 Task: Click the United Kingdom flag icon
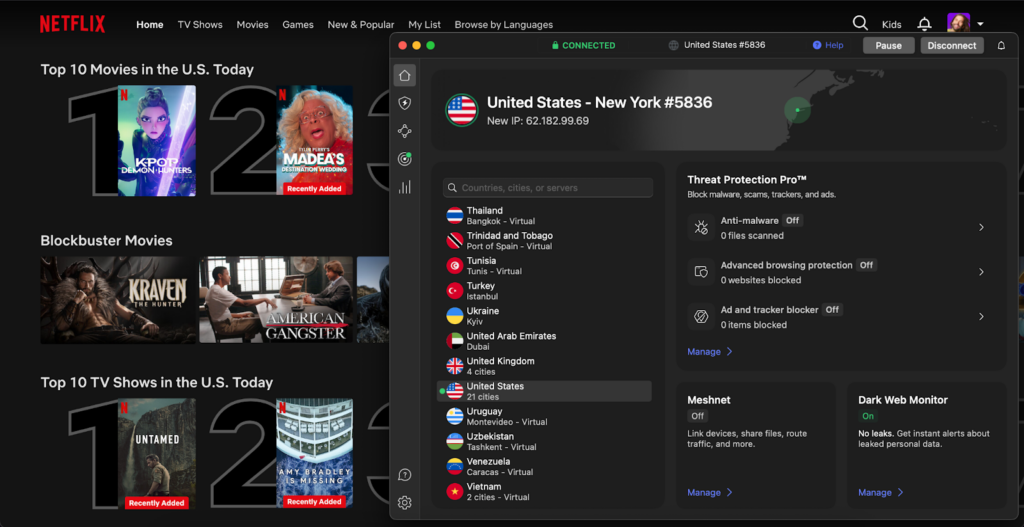point(455,366)
